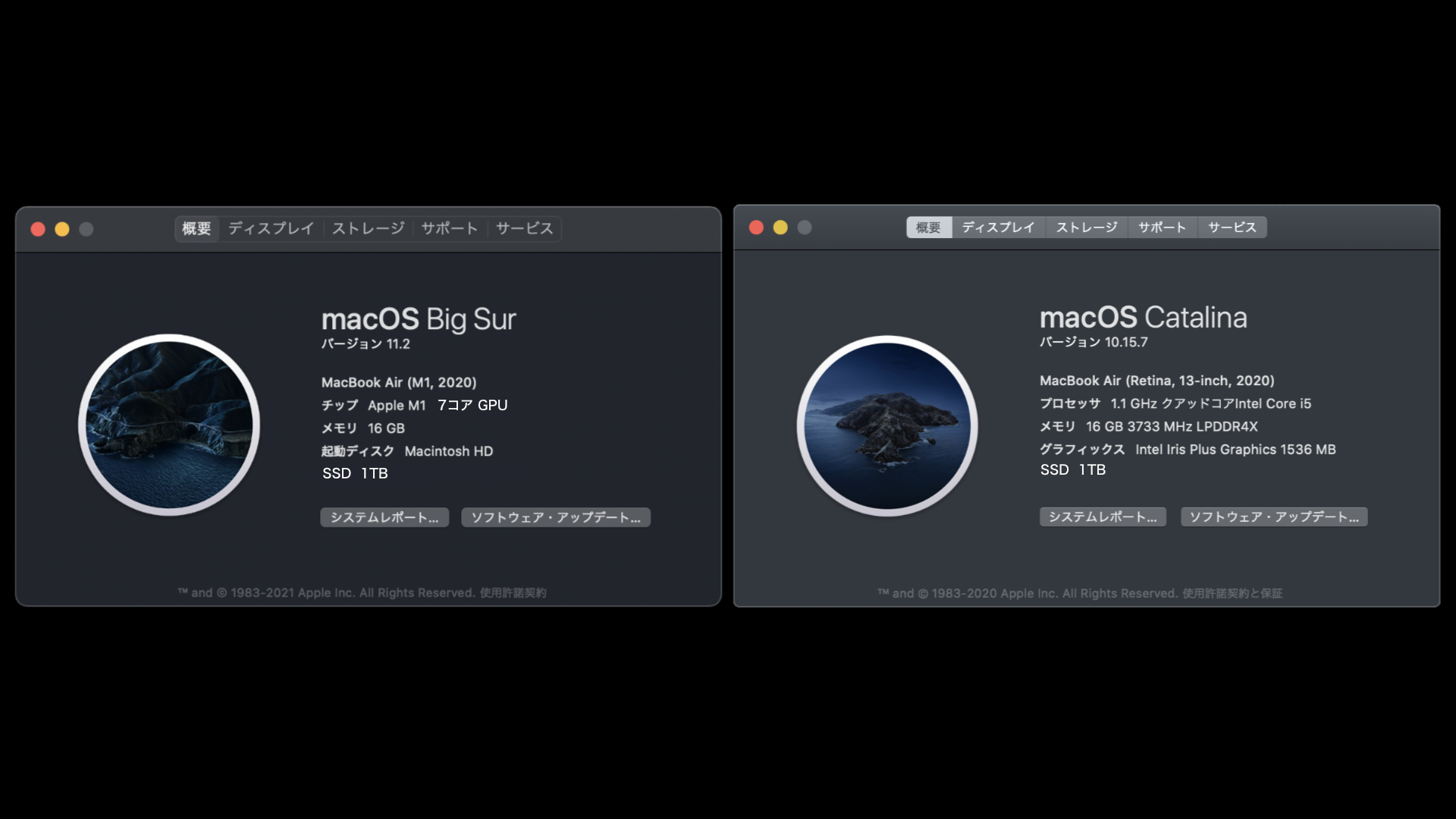Select 概要 tab in Big Sur window

196,228
